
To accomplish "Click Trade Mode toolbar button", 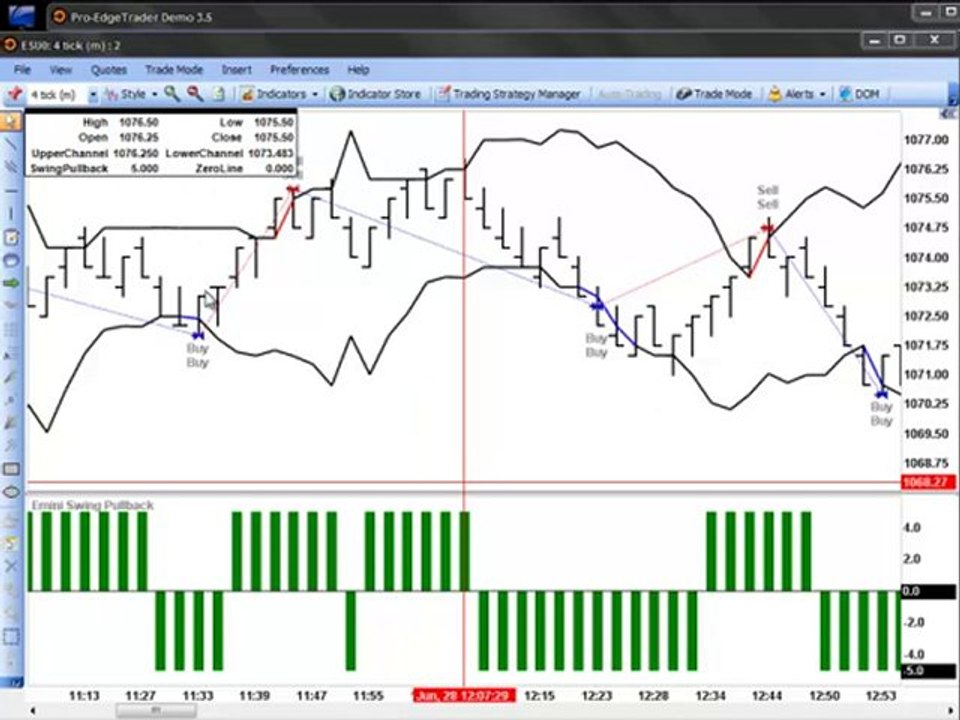I will [714, 94].
